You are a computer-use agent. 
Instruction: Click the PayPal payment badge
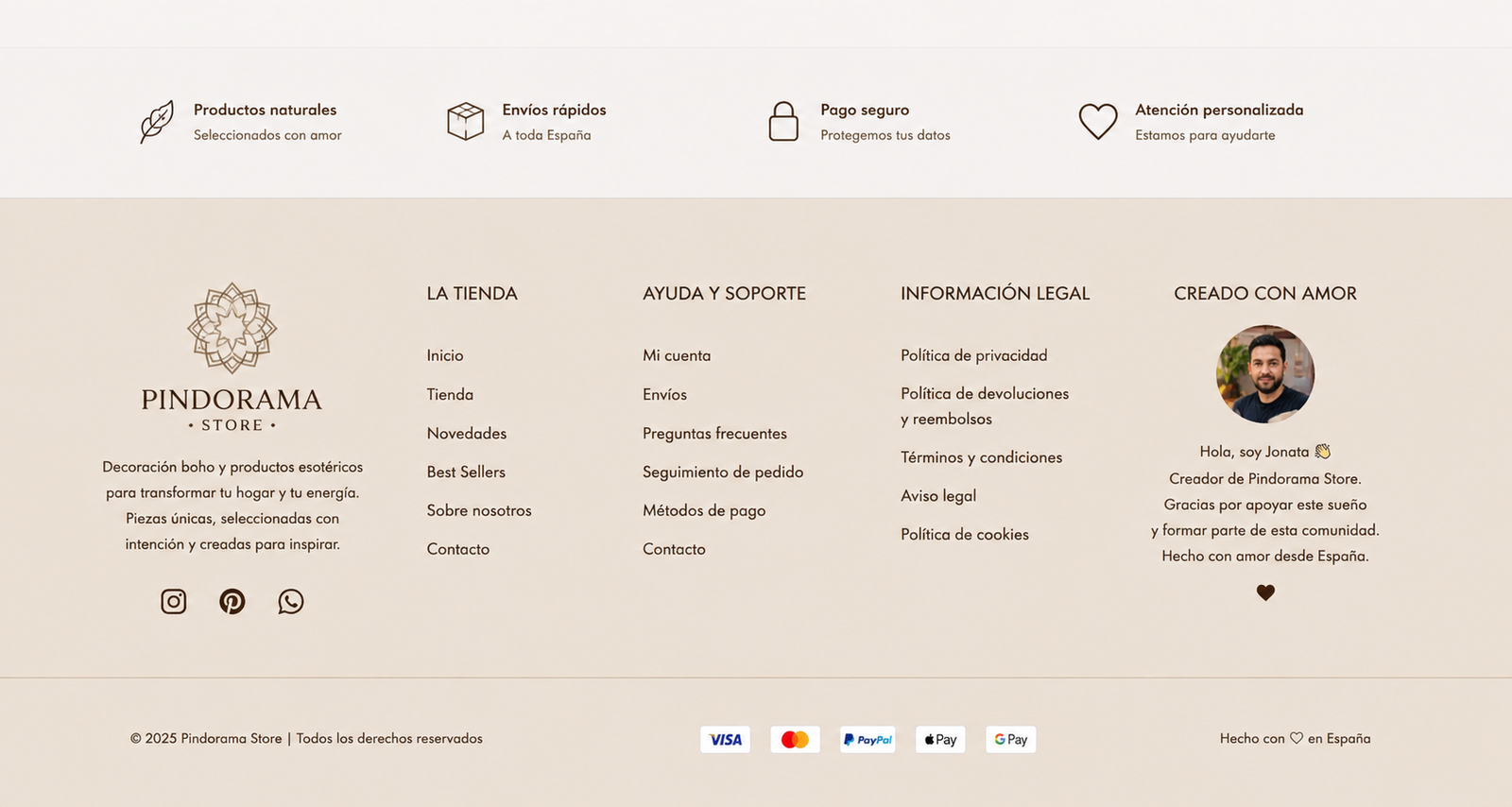tap(868, 739)
